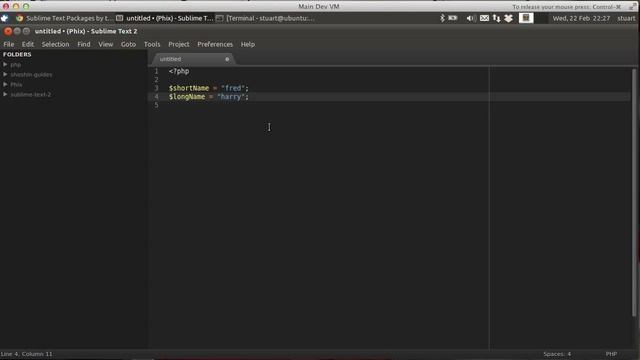Open the Find menu
Screen dimensions: 640x360
84,44
